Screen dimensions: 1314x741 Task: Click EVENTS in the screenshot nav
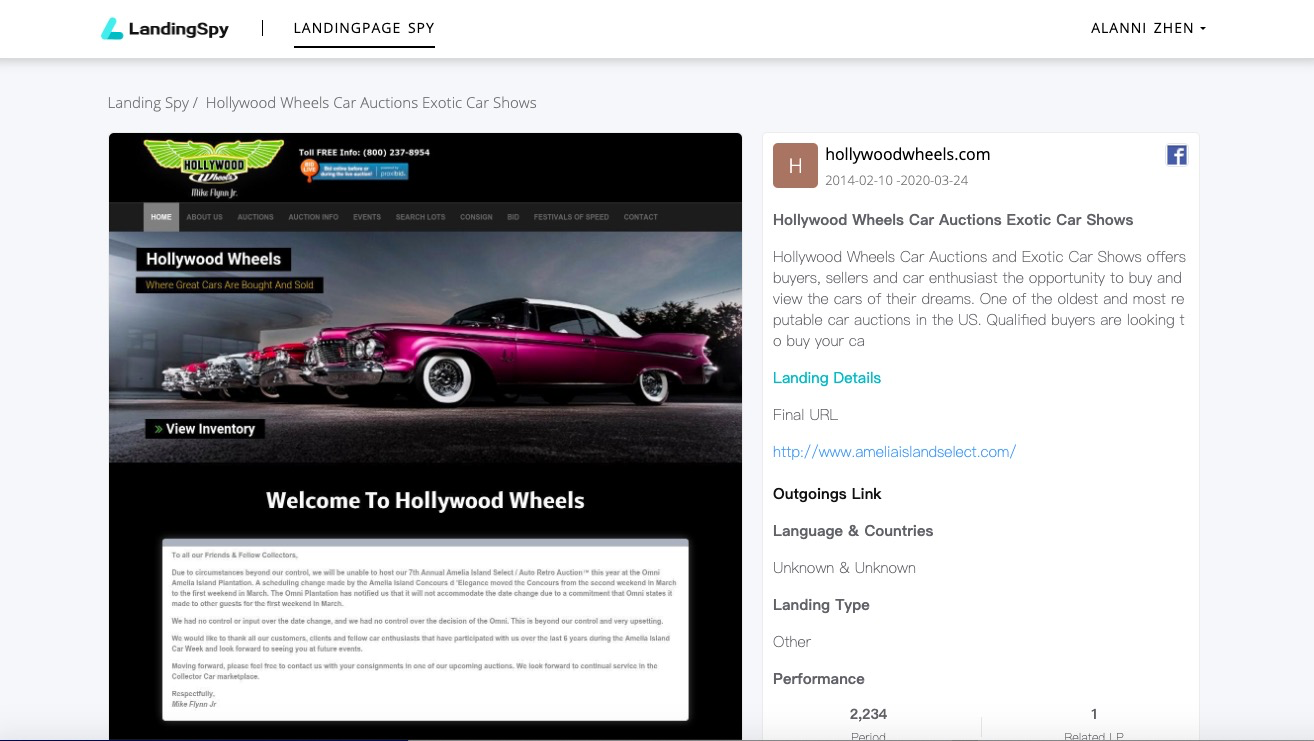(367, 217)
